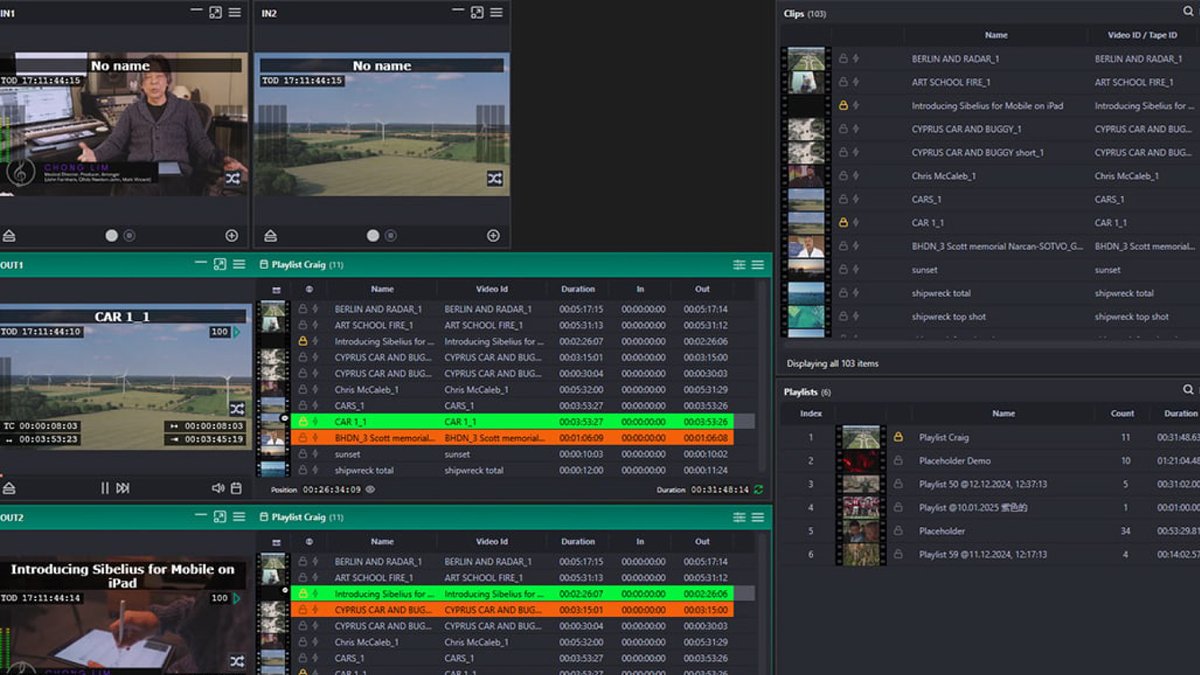Toggle lock on Introducing Sibelius in OUT1 playlist
The image size is (1200, 675).
click(303, 342)
